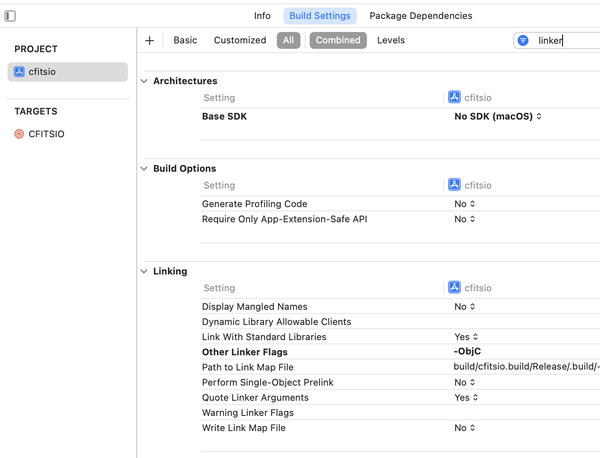
Task: Switch filter to Basic settings
Action: (x=185, y=41)
